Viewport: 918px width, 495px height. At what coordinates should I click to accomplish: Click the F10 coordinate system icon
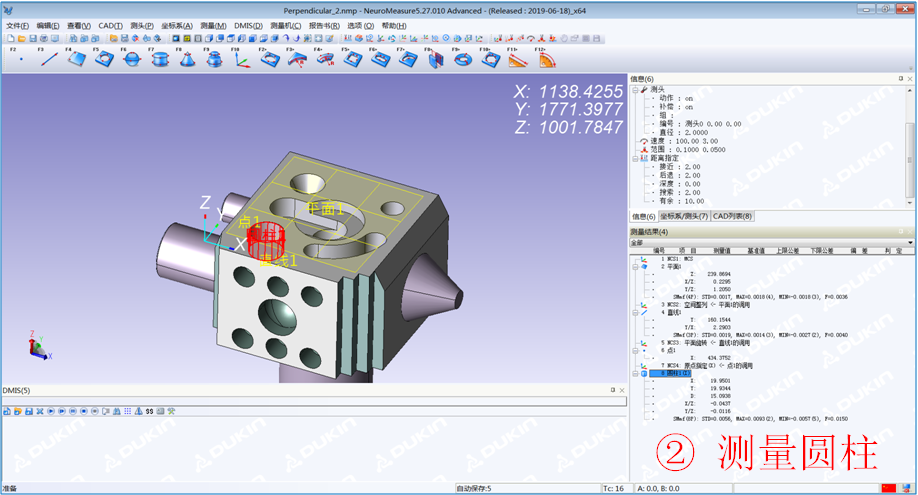click(x=242, y=60)
